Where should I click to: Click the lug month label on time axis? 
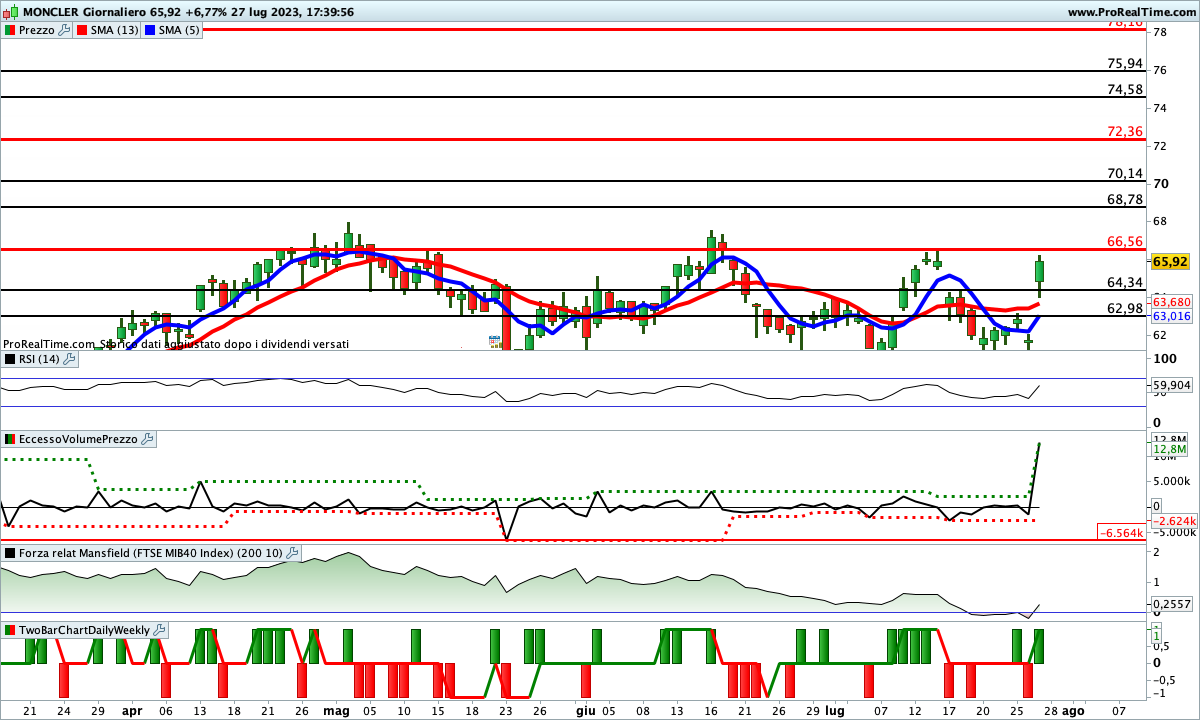(833, 709)
